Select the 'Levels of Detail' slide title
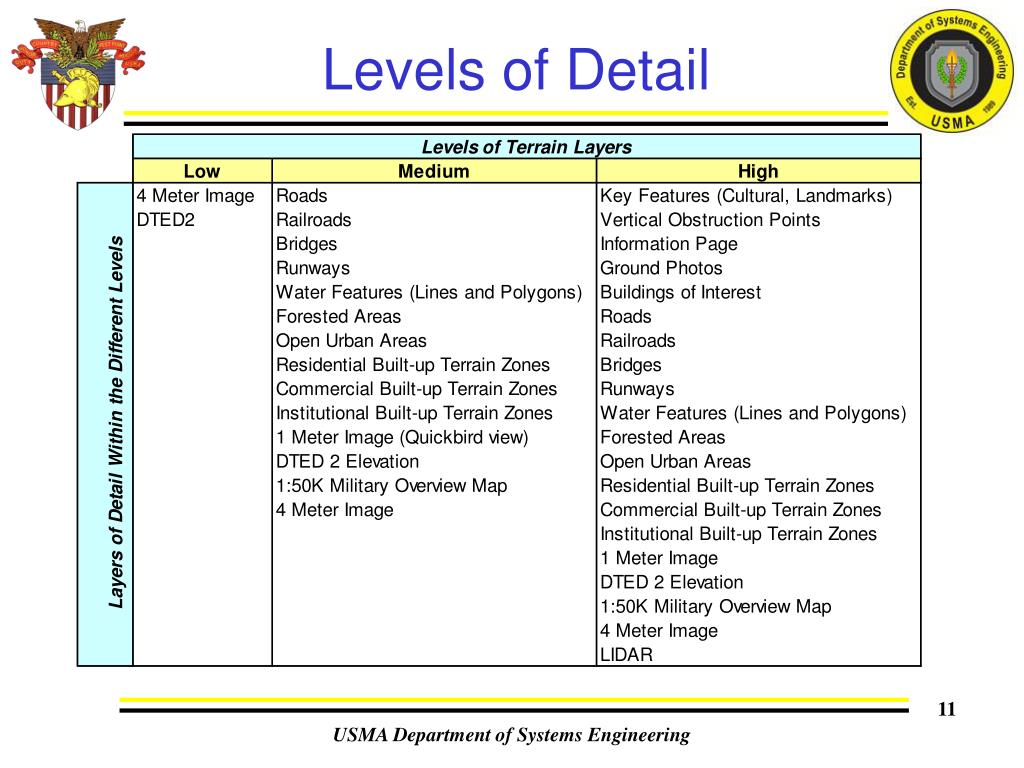This screenshot has height=768, width=1024. (516, 70)
